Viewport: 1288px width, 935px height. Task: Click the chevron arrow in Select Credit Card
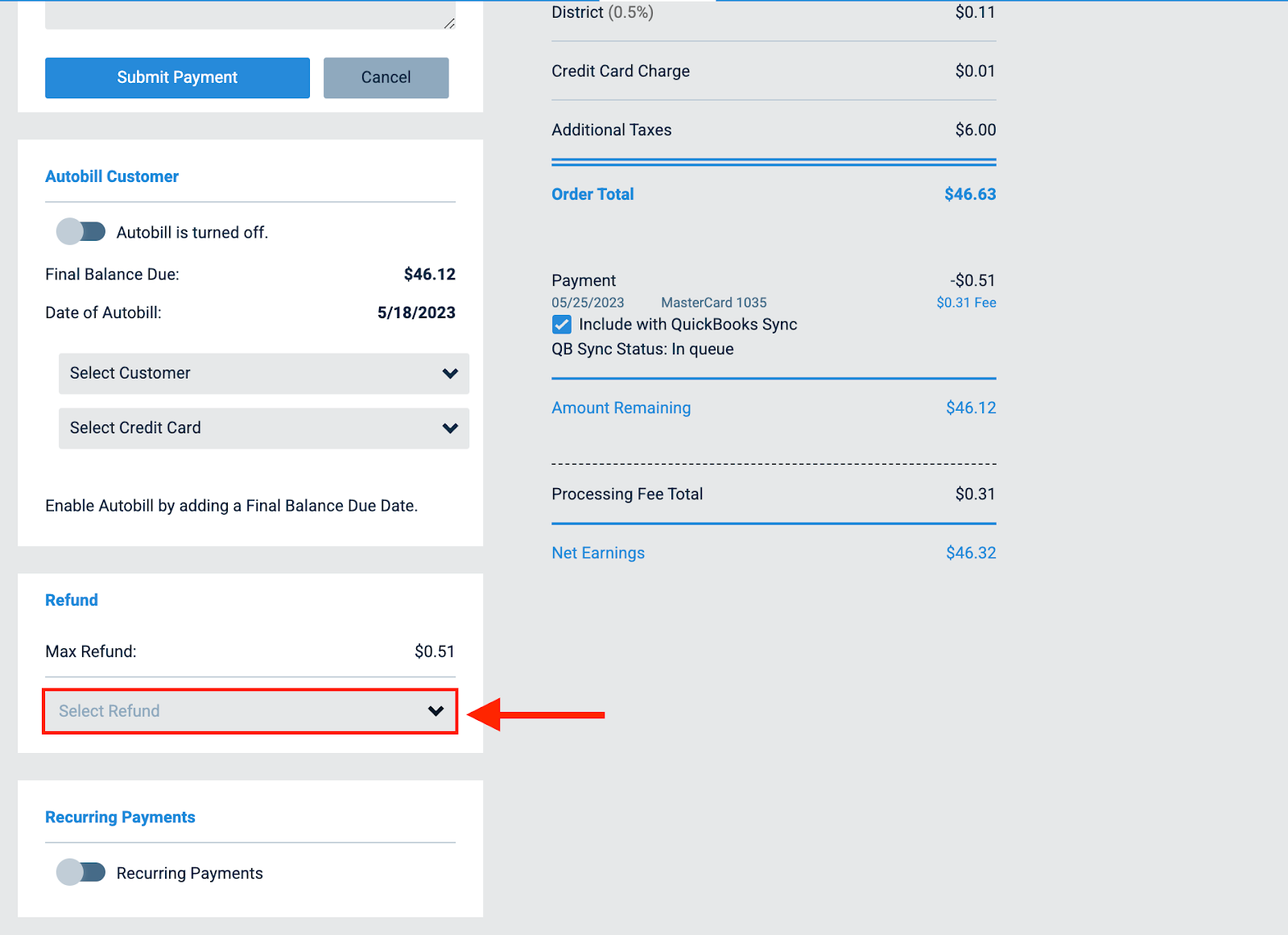450,428
